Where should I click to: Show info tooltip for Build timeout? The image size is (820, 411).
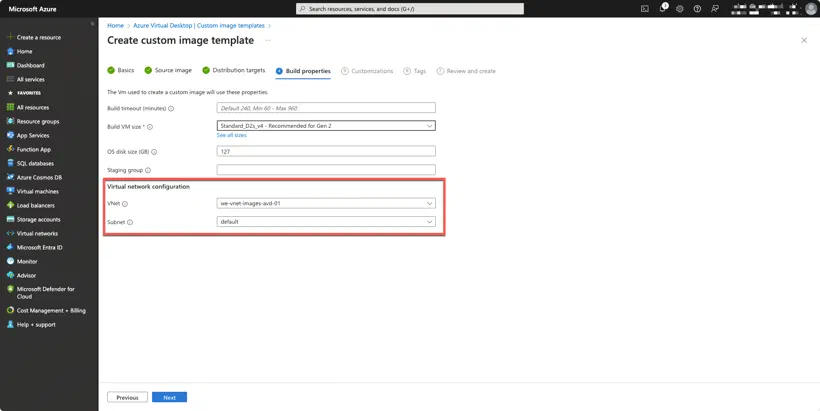point(171,109)
